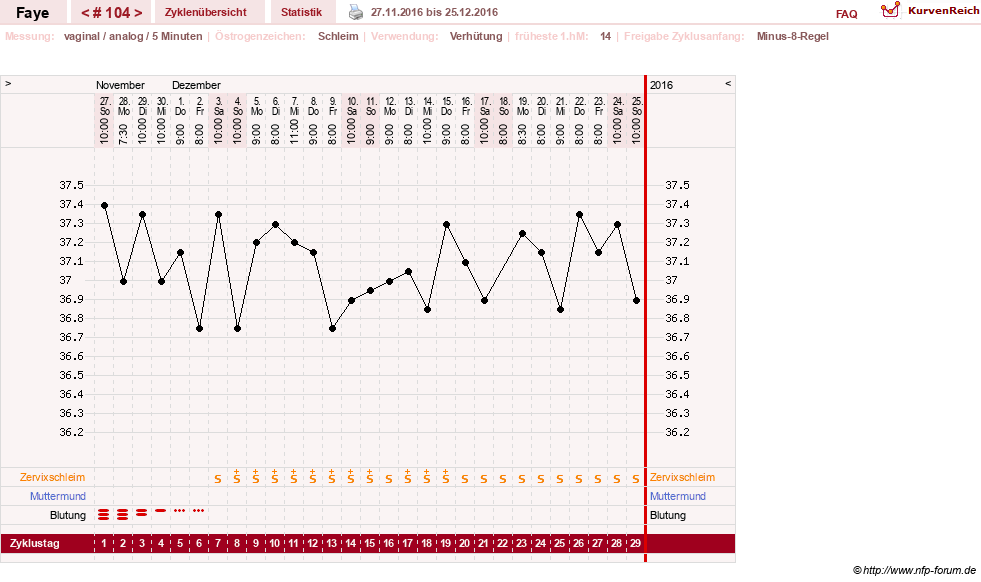Click the 7:30 measurement time on 28. Mo
The height and width of the screenshot is (582, 981).
coord(123,133)
